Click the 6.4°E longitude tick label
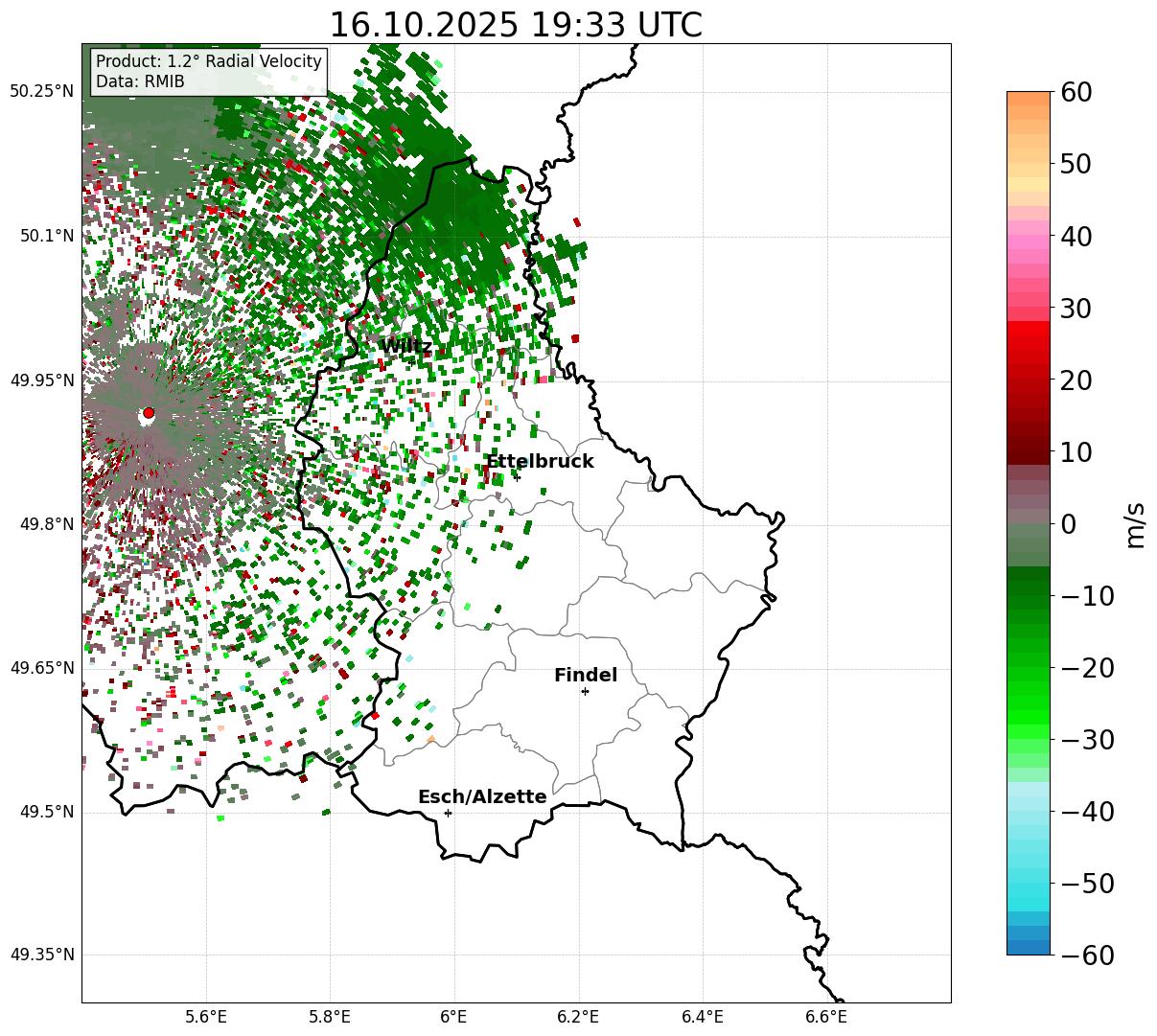Viewport: 1157px width, 1036px height. 703,1016
